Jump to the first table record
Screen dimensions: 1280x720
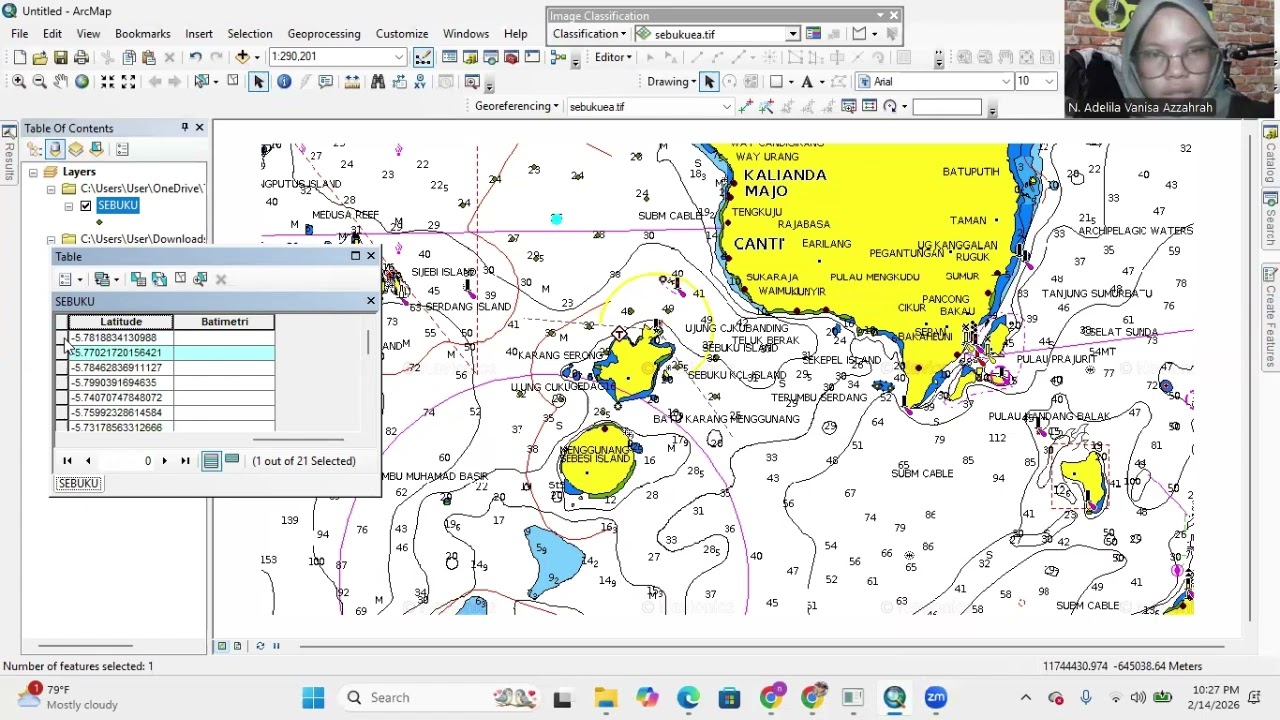(67, 461)
